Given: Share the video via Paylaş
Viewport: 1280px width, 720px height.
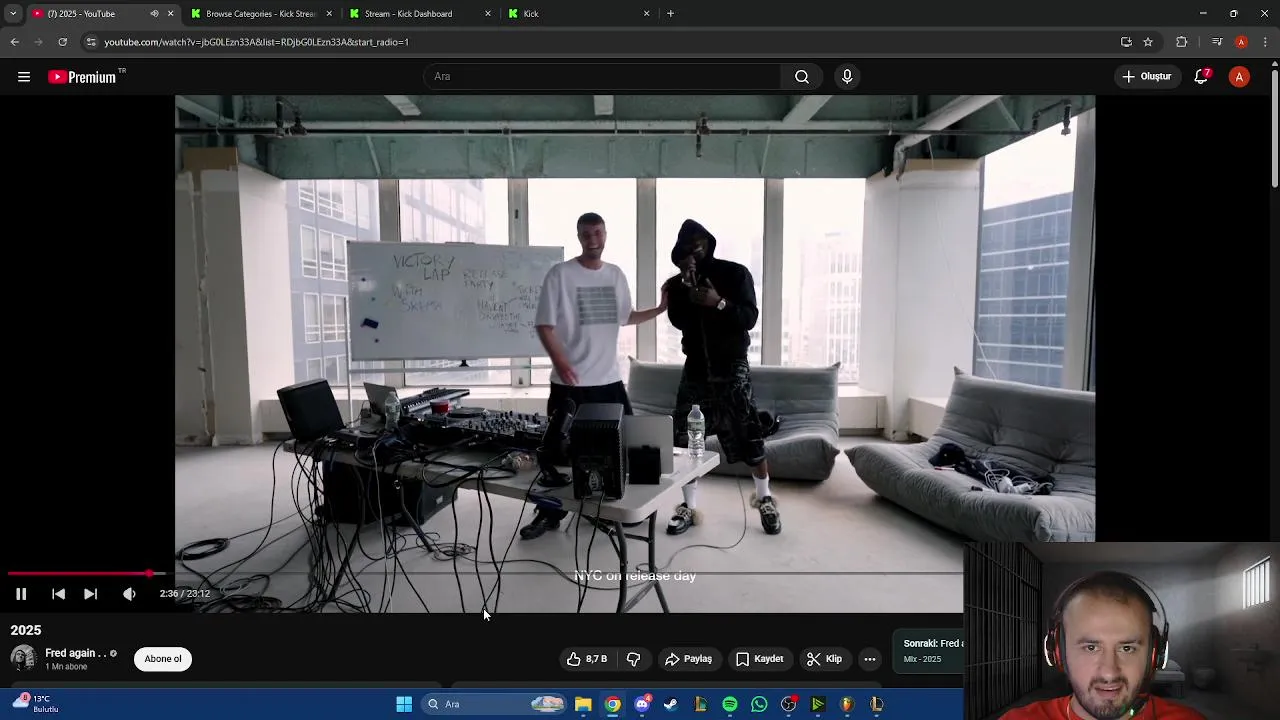Looking at the screenshot, I should tap(688, 659).
